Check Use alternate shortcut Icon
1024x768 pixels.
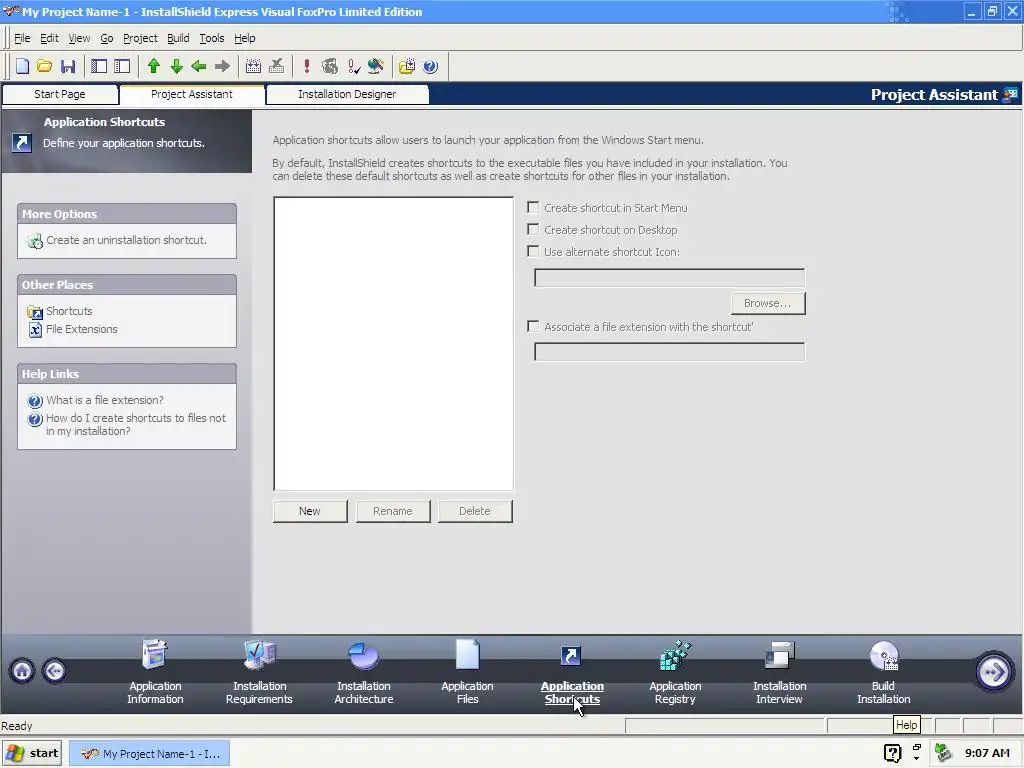(533, 251)
